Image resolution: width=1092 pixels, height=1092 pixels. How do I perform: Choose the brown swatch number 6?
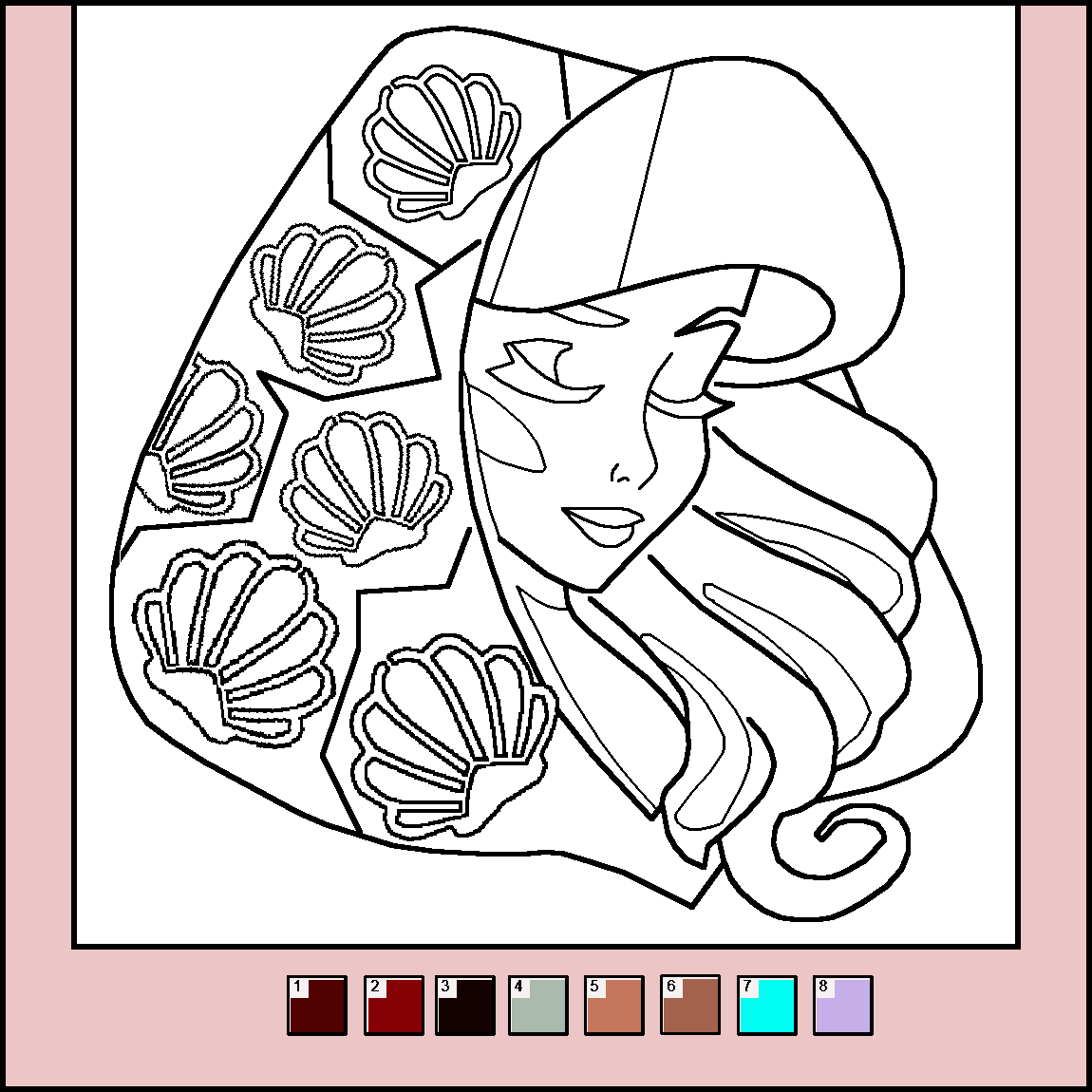point(690,1006)
